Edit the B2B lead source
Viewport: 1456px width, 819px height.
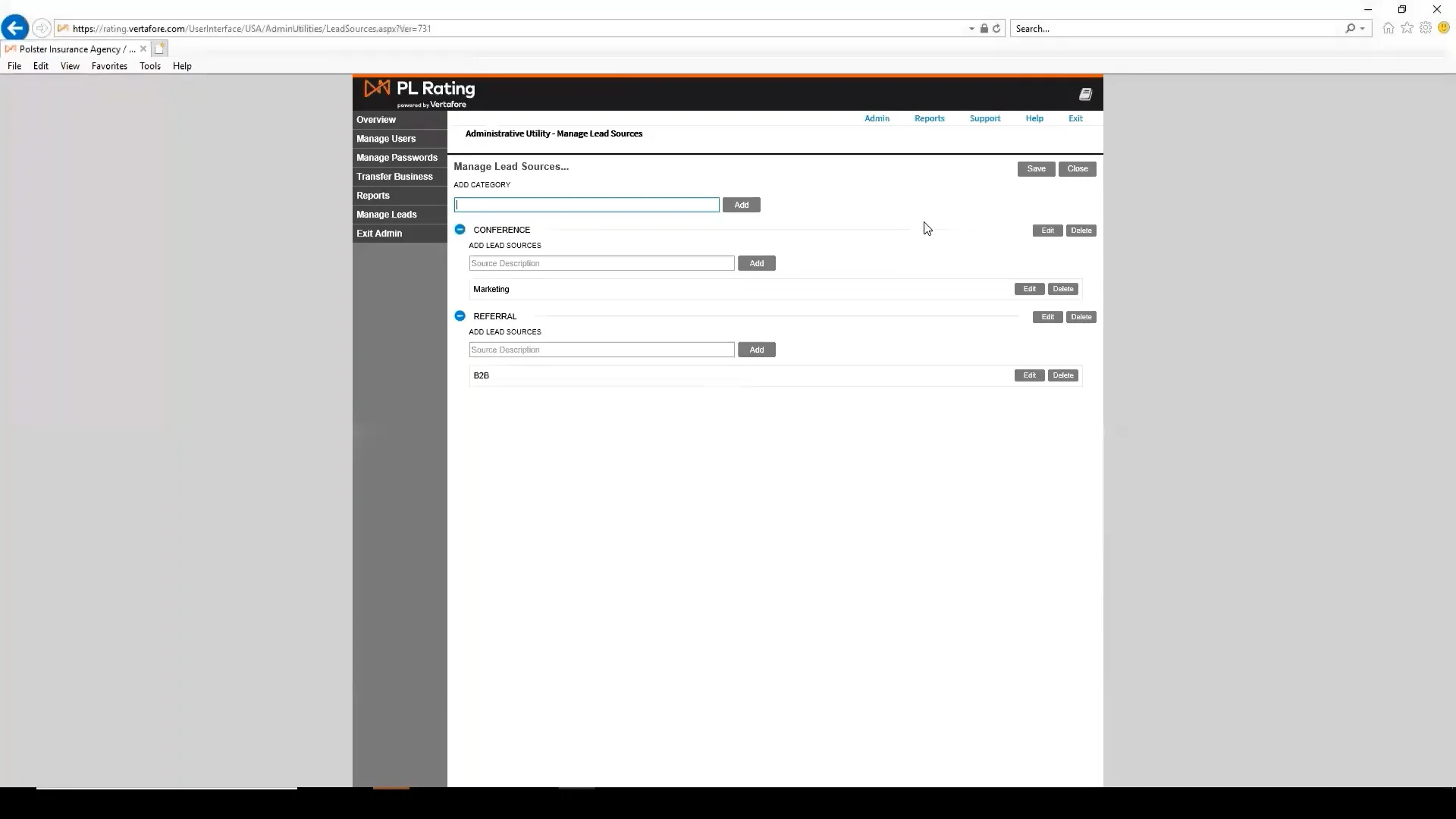tap(1029, 375)
